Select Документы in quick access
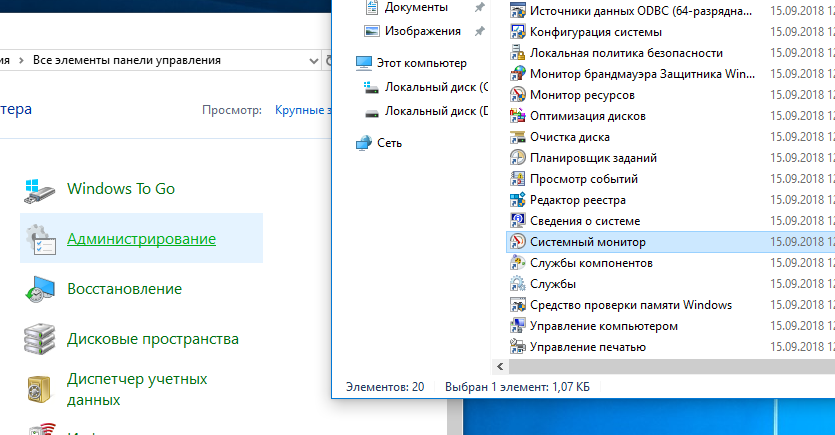 [x=416, y=7]
